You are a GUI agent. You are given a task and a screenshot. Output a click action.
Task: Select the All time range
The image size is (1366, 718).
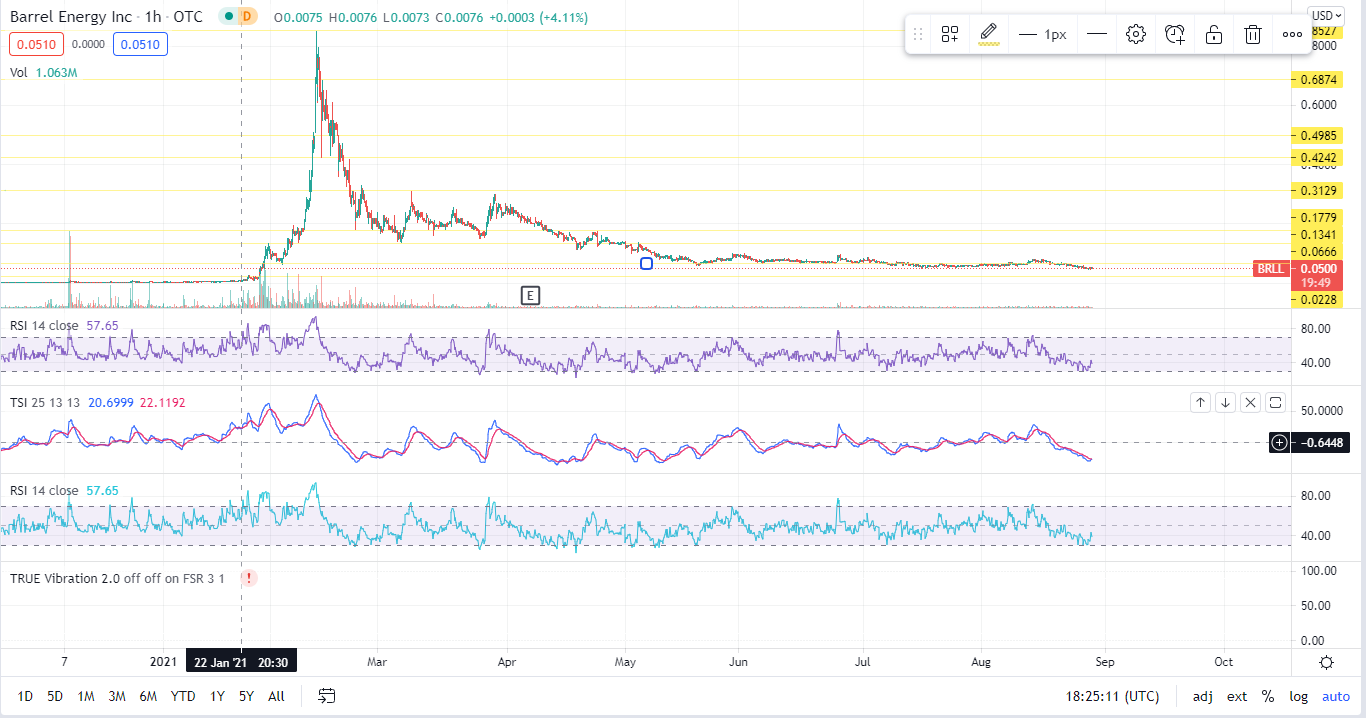[276, 696]
